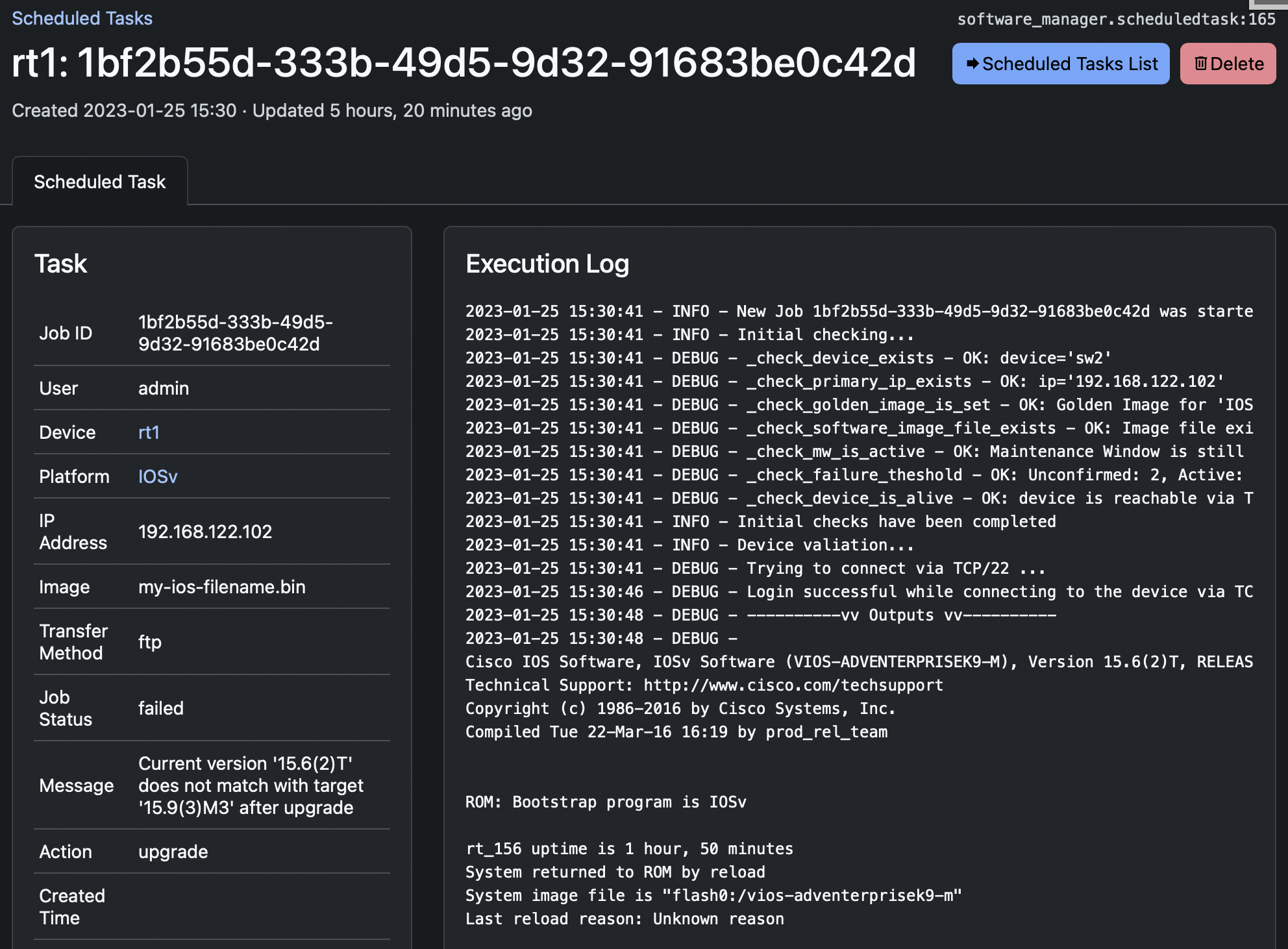Click the Scheduled Tasks List button

point(1061,64)
